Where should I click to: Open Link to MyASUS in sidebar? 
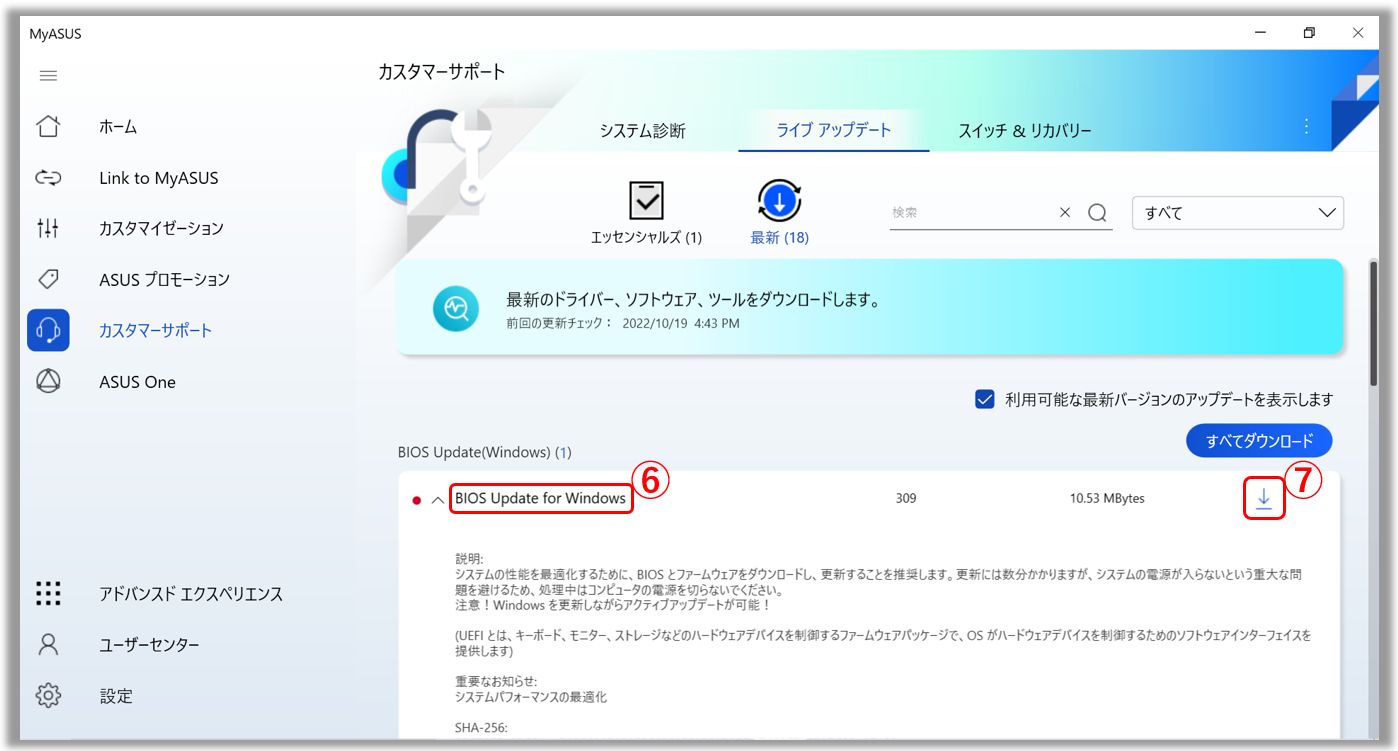point(158,178)
